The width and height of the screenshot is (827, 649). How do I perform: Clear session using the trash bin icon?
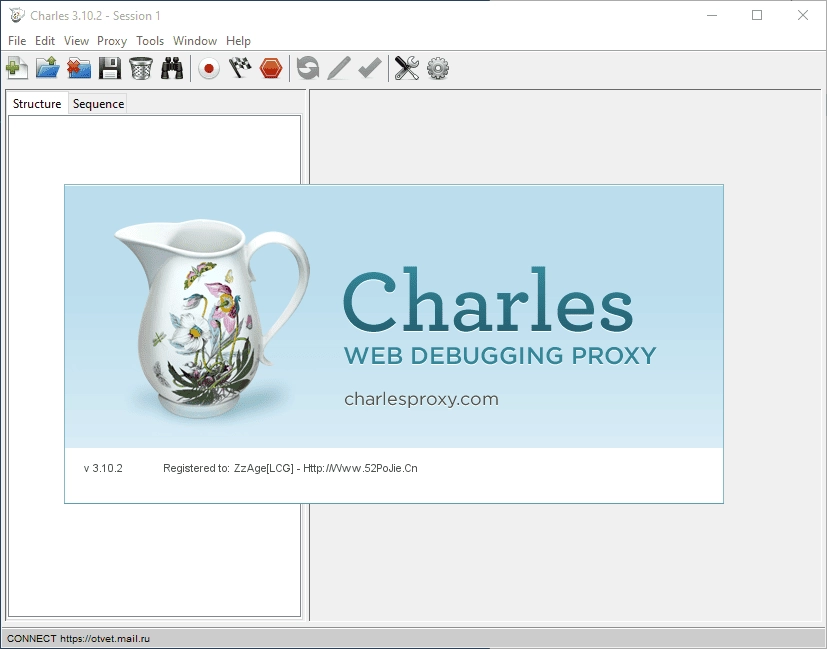(x=141, y=68)
